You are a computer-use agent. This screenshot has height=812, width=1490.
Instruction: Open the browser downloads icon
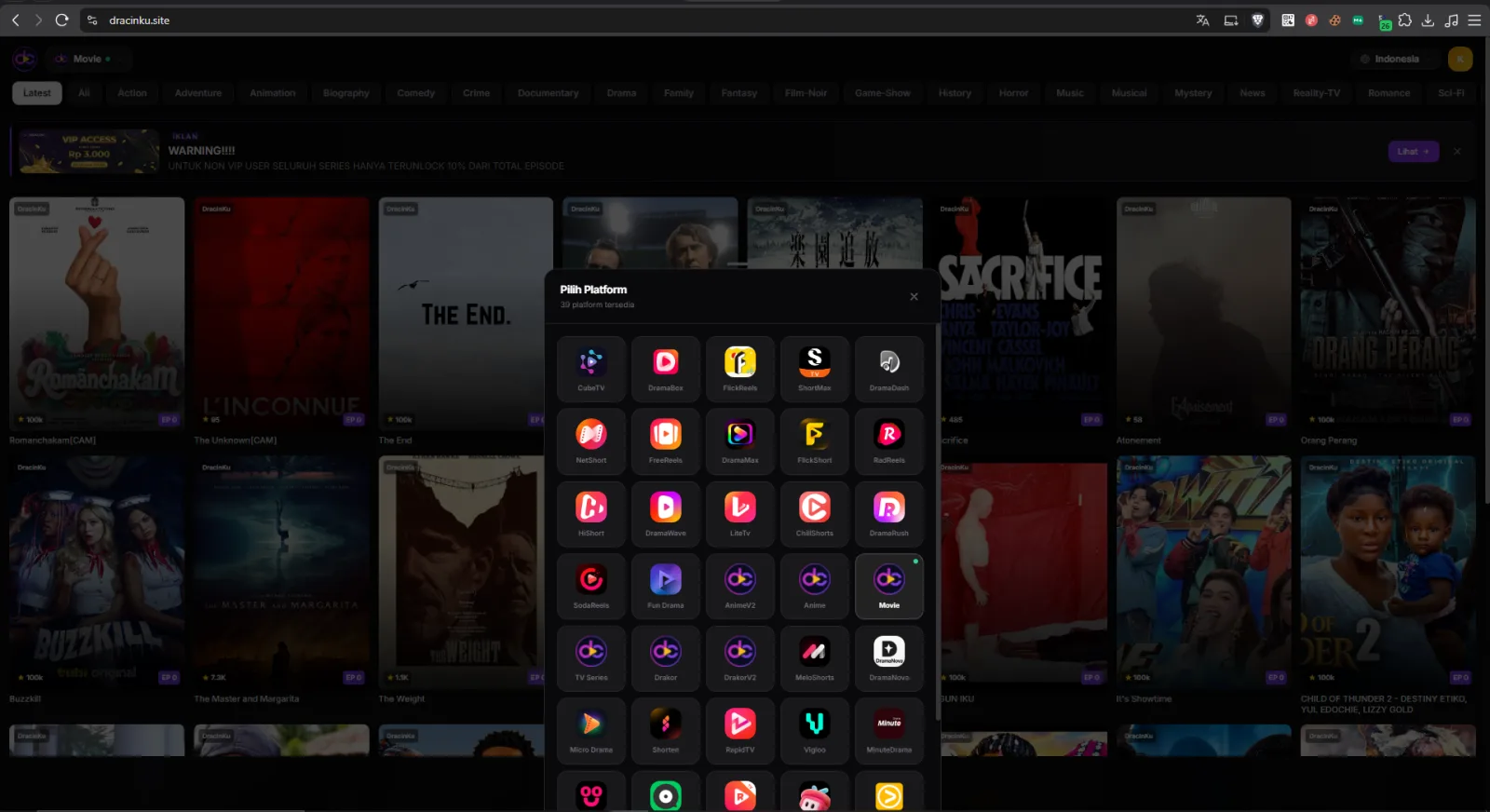(1428, 20)
